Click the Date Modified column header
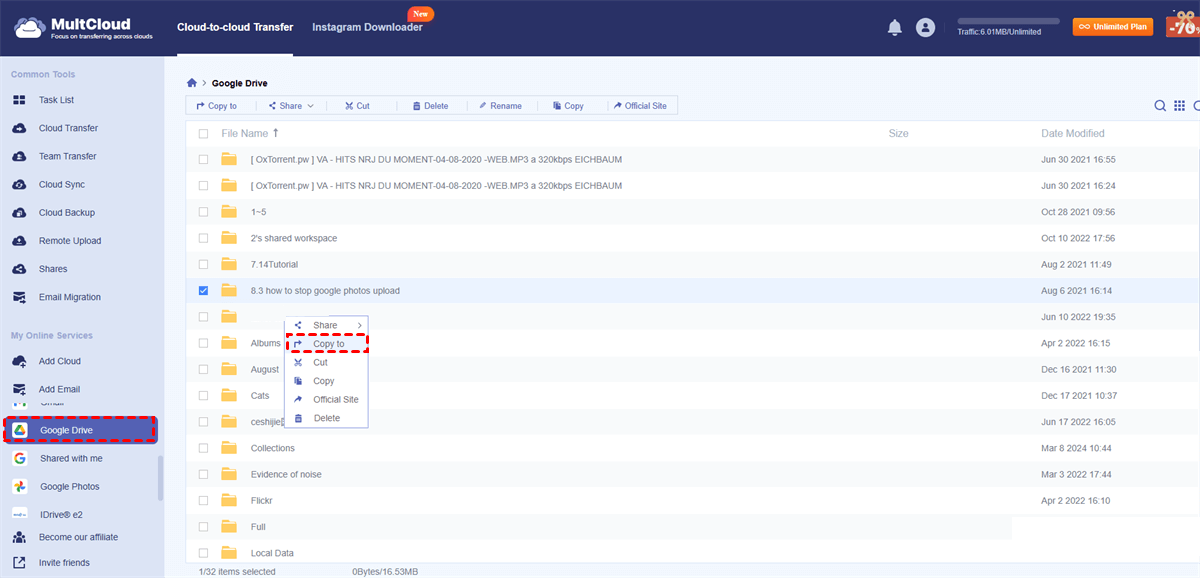1200x578 pixels. (1073, 133)
